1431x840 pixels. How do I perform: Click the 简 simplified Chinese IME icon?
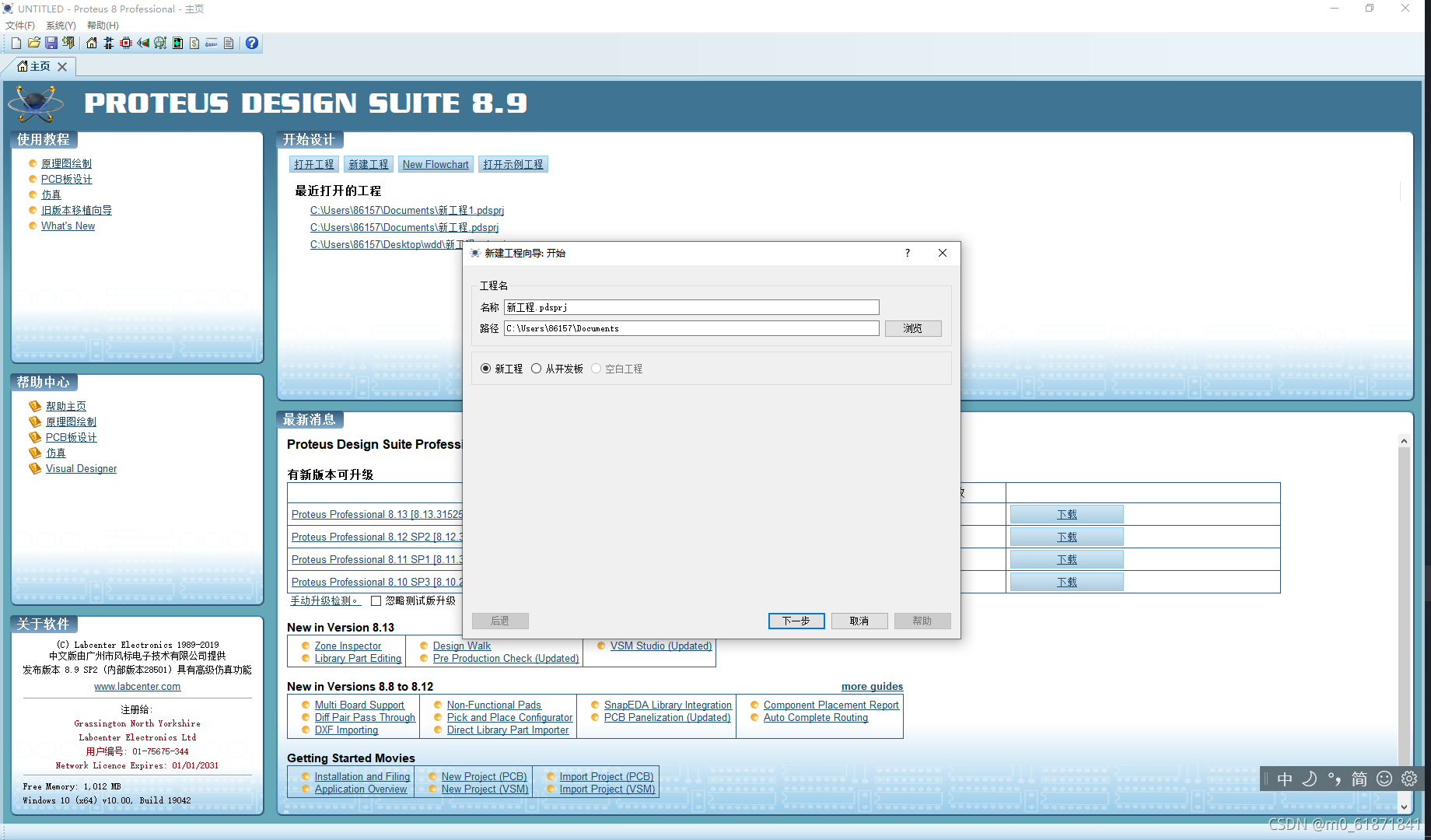click(x=1359, y=779)
